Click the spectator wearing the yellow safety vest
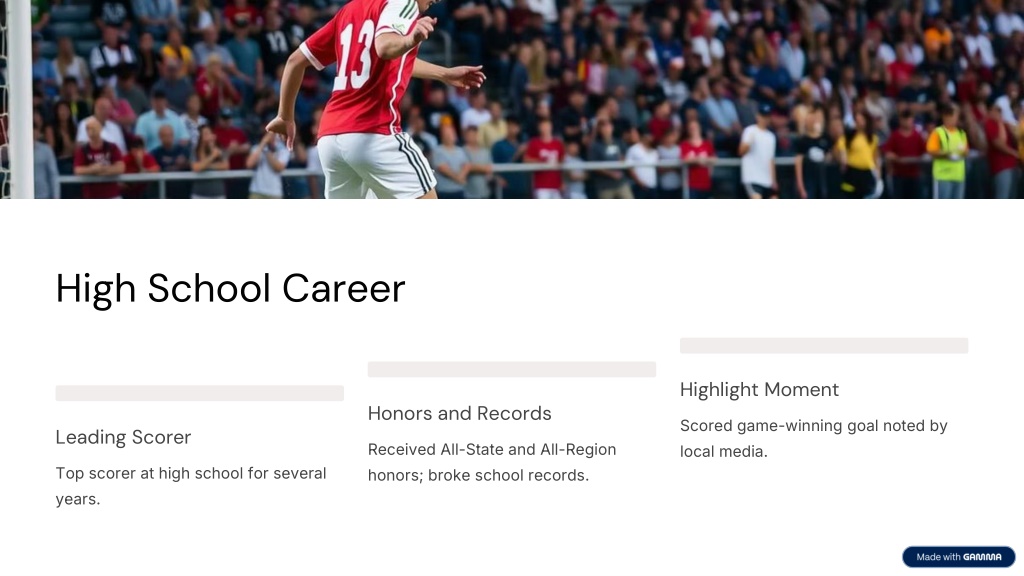The image size is (1024, 576). (x=948, y=153)
